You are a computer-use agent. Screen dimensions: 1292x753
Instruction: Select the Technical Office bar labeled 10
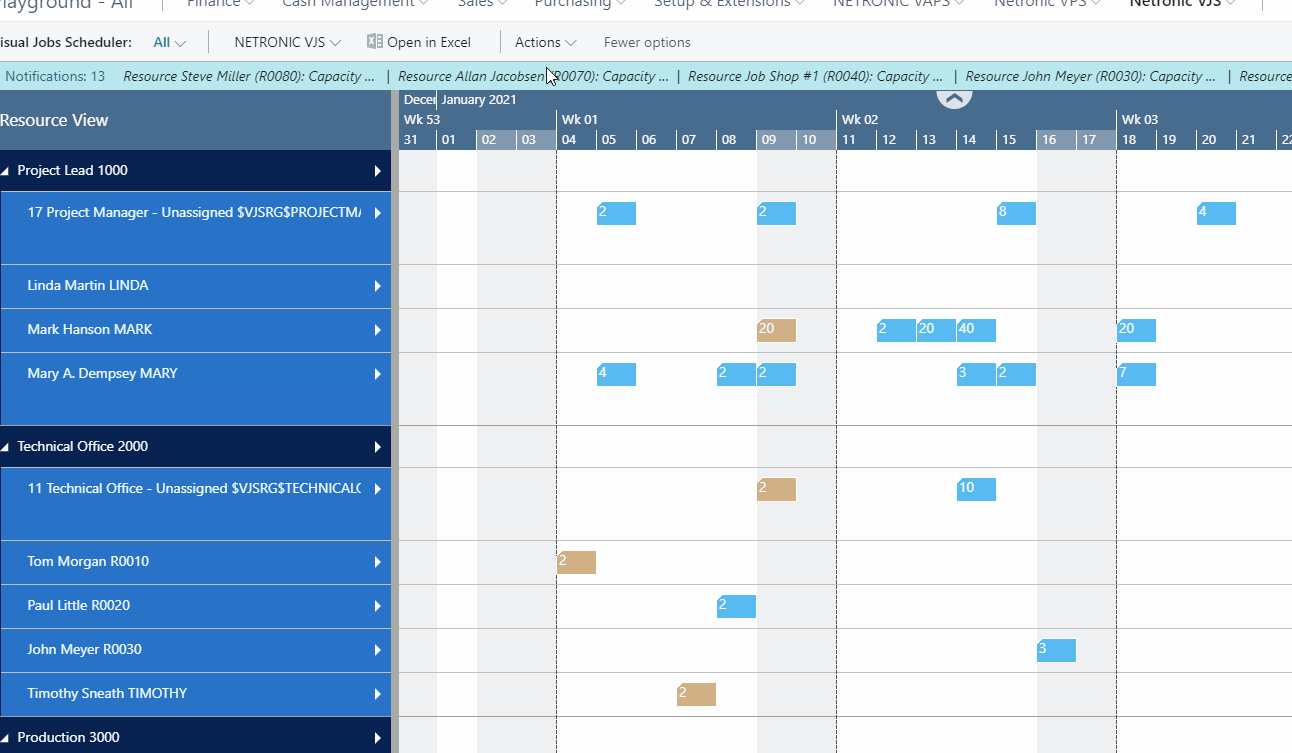coord(976,489)
